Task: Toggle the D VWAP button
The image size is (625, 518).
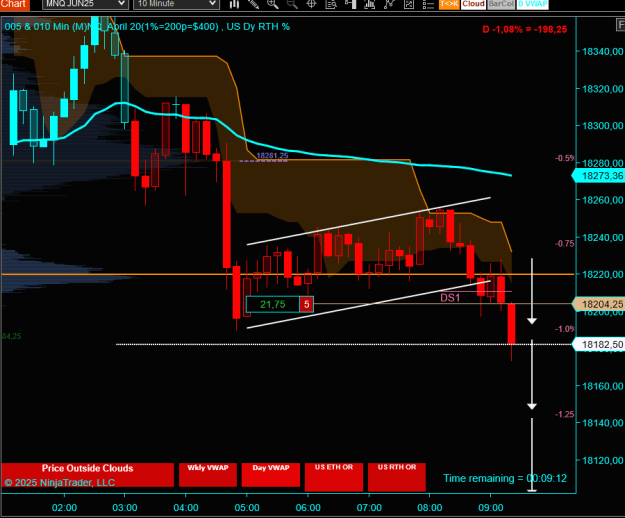Action: click(x=533, y=4)
